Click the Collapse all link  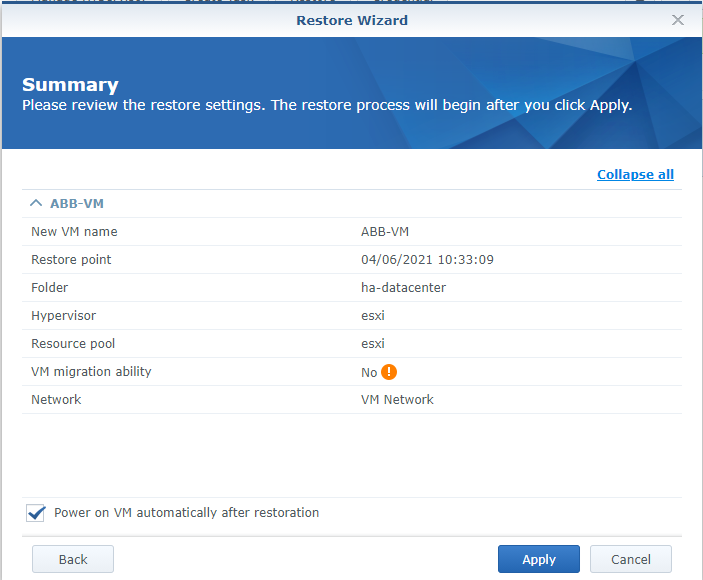coord(635,174)
